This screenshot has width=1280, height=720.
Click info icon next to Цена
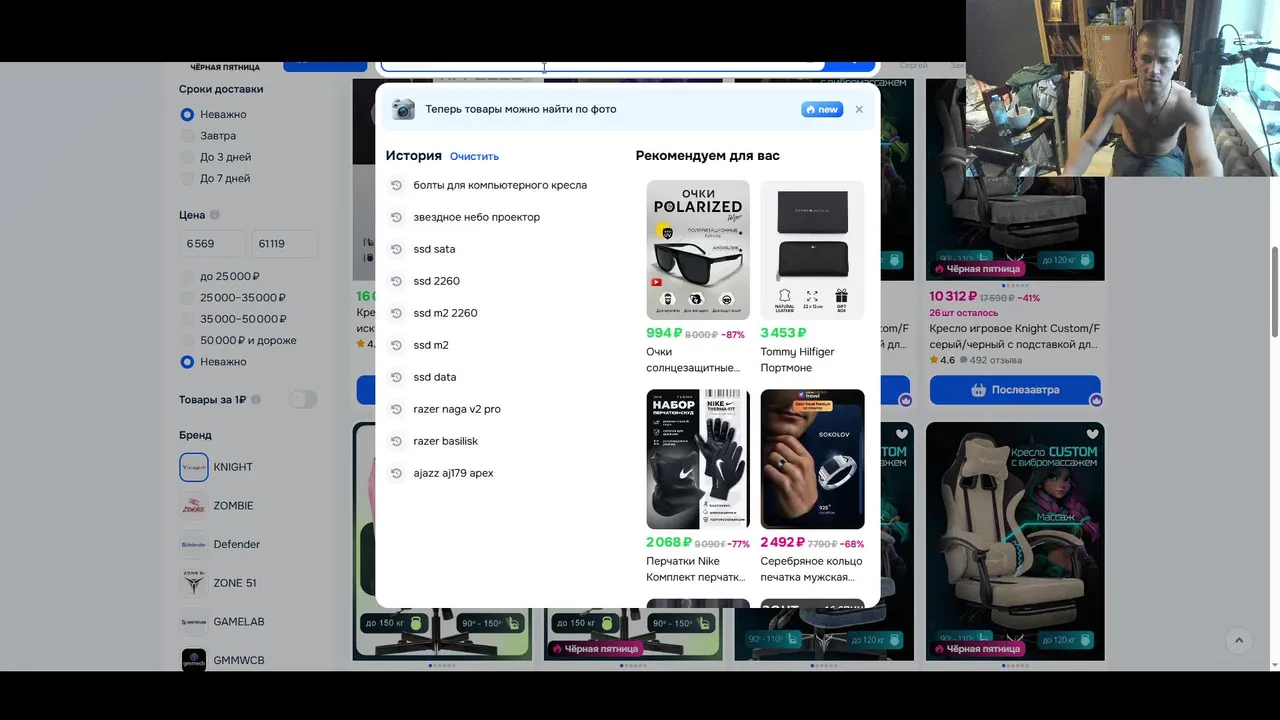pyautogui.click(x=215, y=215)
